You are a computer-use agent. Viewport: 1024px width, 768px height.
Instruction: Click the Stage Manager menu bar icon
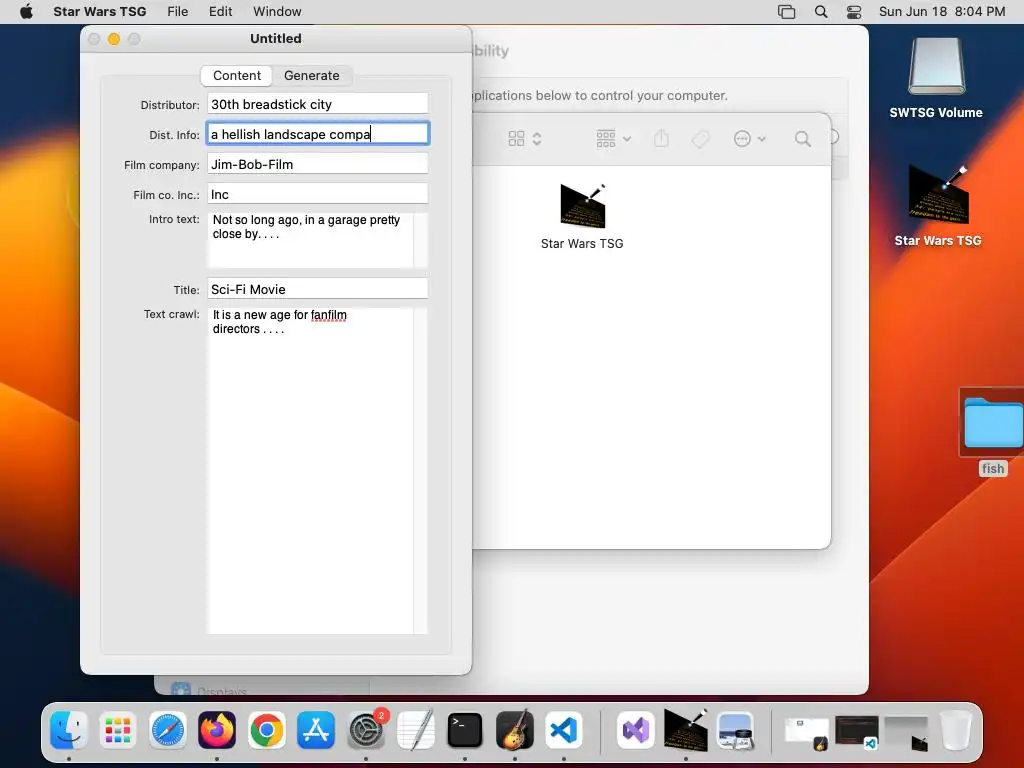[x=786, y=11]
